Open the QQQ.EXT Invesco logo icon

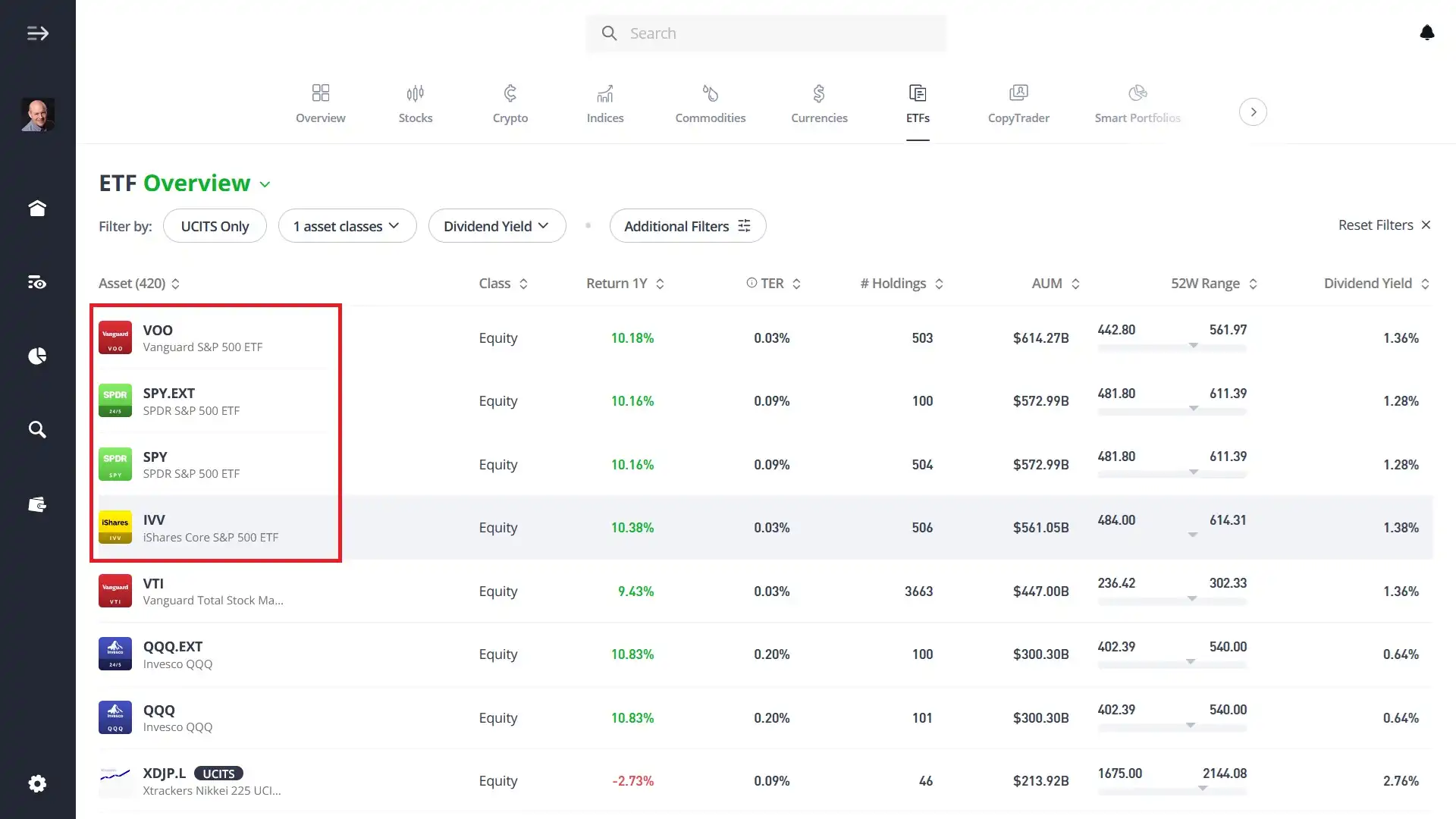coord(115,654)
